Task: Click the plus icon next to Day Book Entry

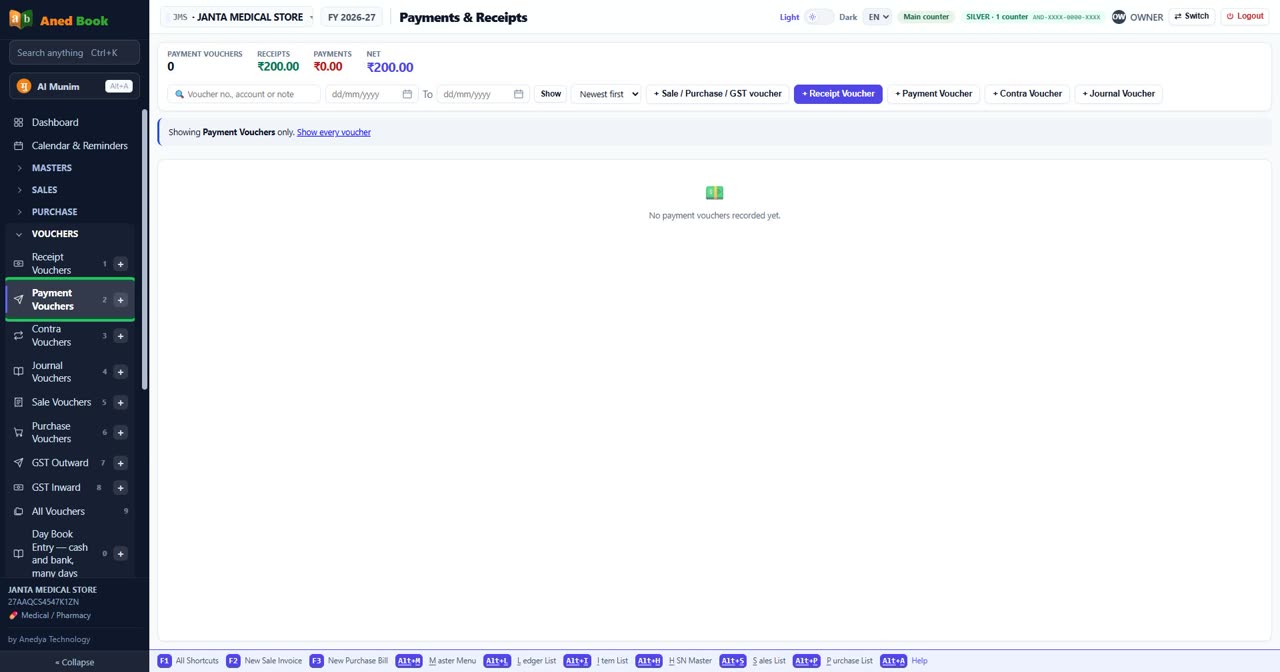Action: click(x=121, y=554)
